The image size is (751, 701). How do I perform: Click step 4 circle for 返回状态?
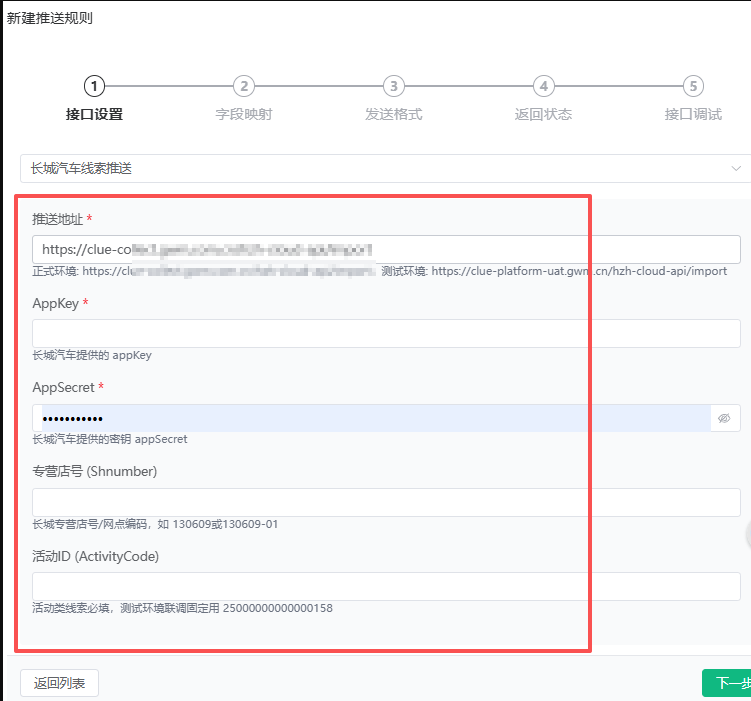click(x=544, y=86)
